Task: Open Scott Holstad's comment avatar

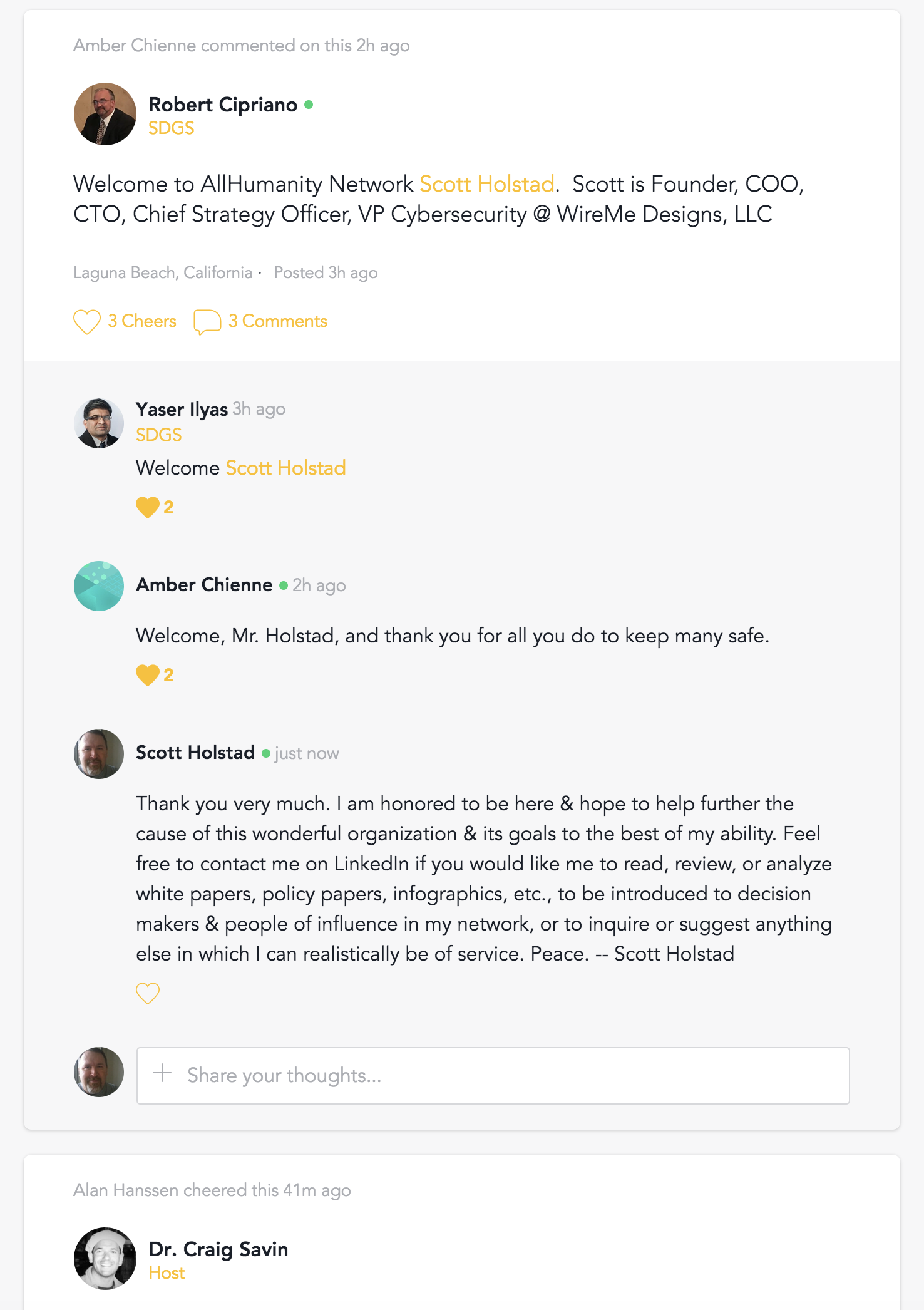Action: coord(99,754)
